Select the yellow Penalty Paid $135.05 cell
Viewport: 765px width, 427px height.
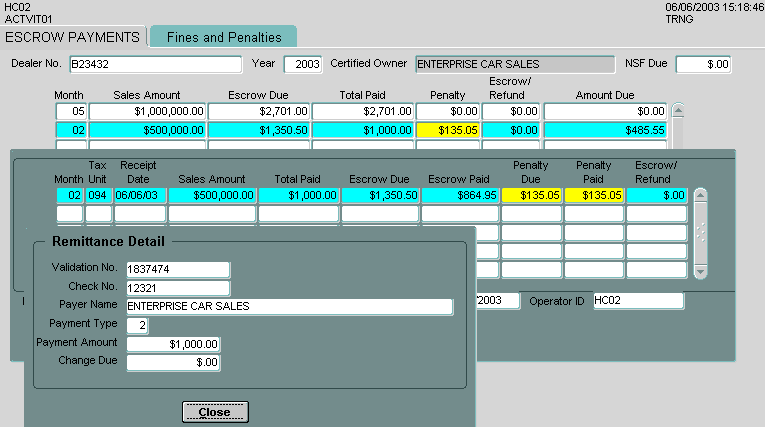594,195
